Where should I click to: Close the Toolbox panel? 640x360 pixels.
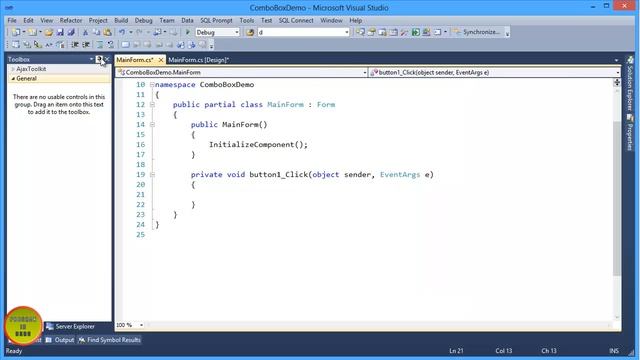click(x=107, y=59)
